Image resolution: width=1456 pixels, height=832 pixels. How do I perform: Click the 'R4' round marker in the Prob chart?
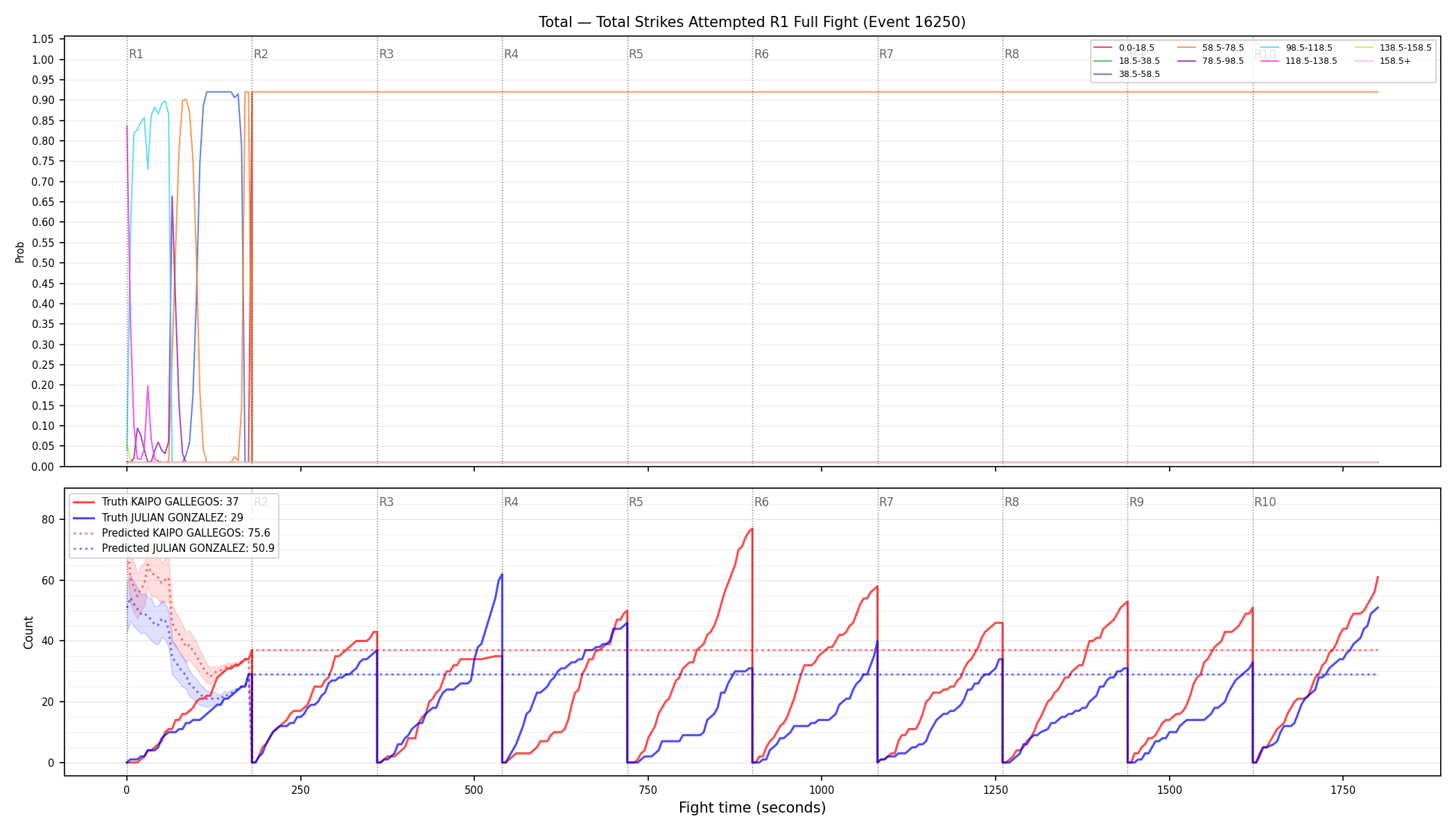click(x=511, y=54)
